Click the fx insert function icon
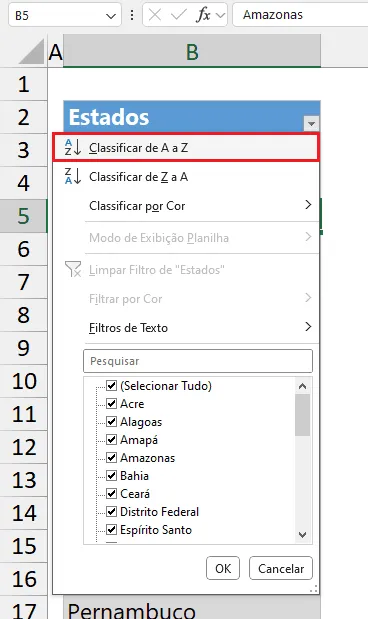Viewport: 368px width, 619px height. (203, 15)
